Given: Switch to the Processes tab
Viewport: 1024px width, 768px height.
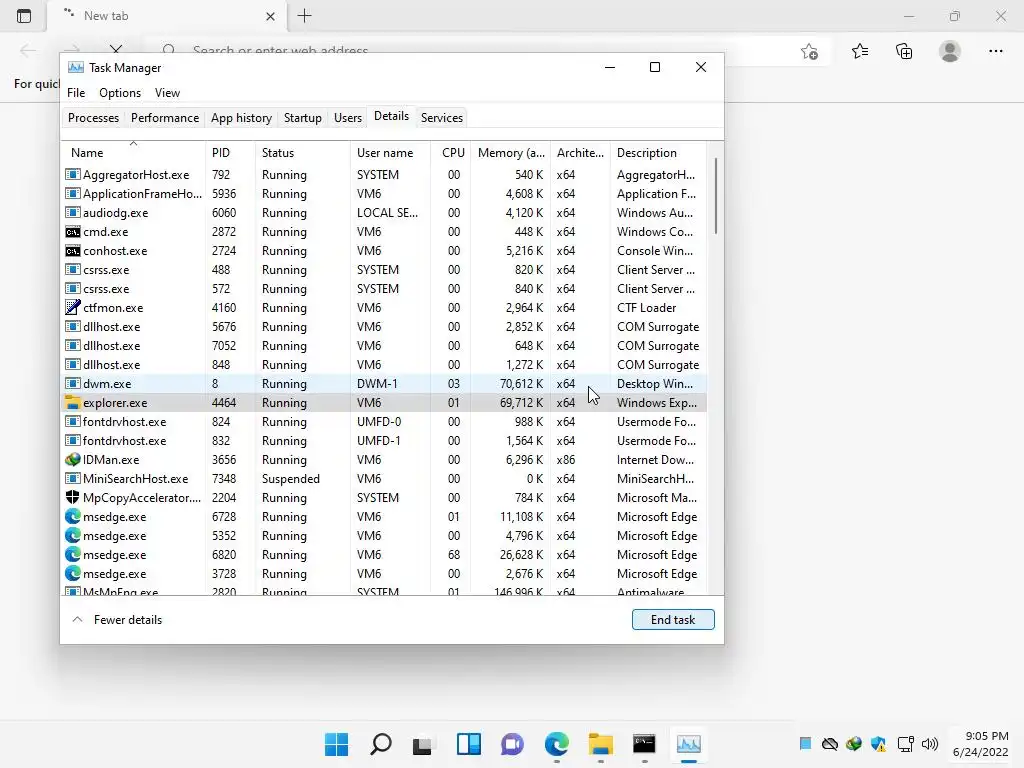Looking at the screenshot, I should click(x=93, y=118).
